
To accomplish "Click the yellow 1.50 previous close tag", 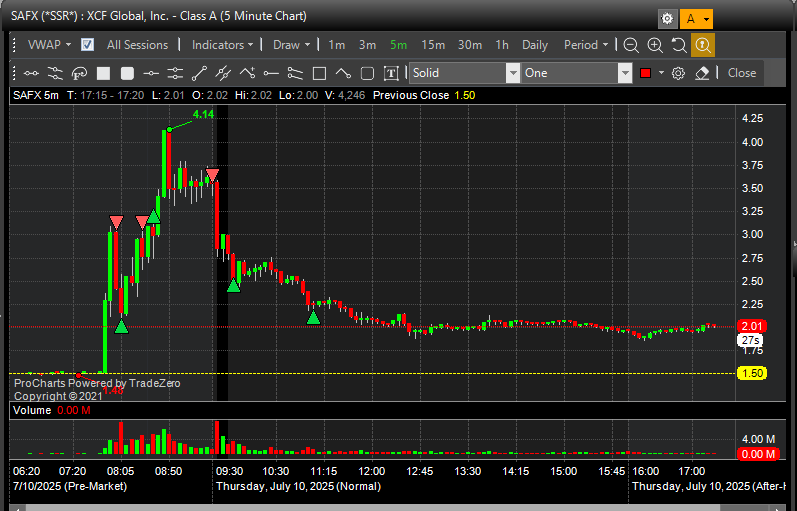I will 752,373.
